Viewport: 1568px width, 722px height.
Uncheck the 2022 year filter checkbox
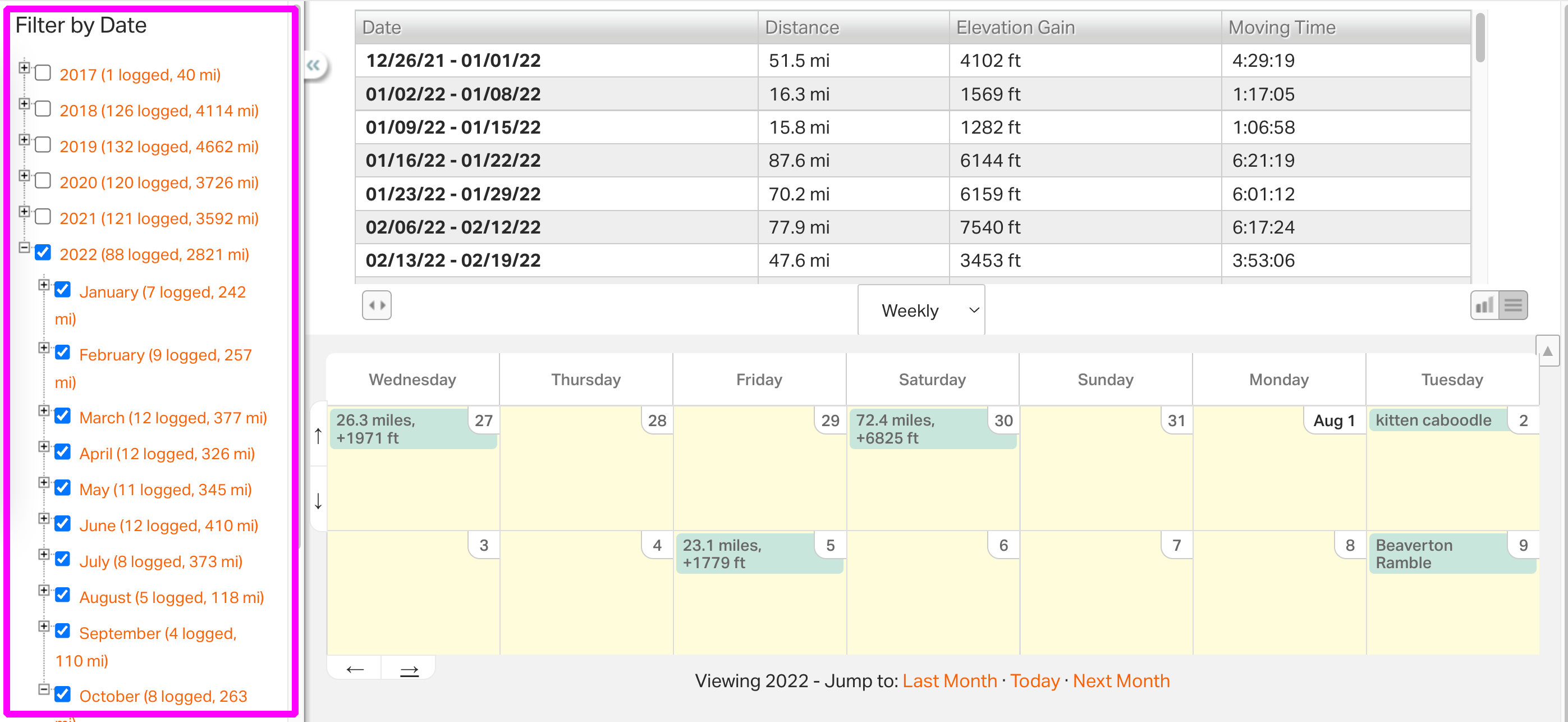[43, 253]
